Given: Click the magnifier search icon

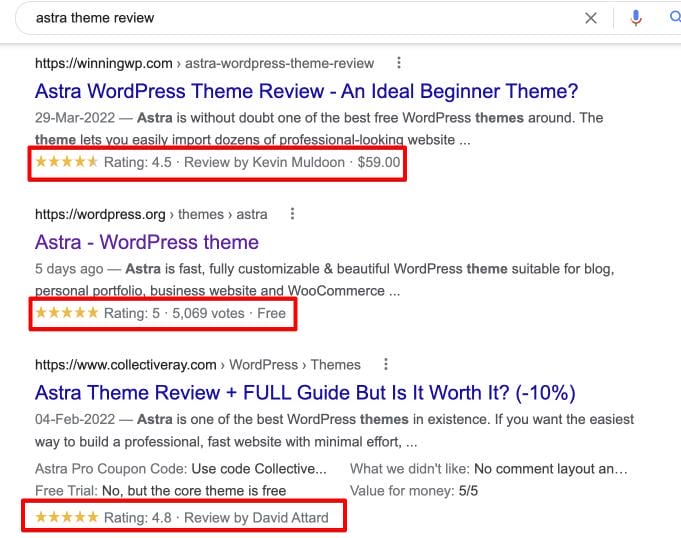Looking at the screenshot, I should pos(674,18).
